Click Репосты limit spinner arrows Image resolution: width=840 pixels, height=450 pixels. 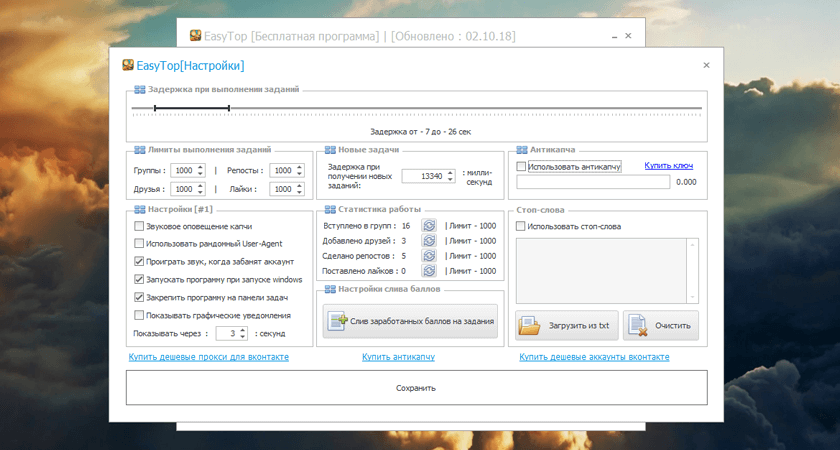point(299,170)
